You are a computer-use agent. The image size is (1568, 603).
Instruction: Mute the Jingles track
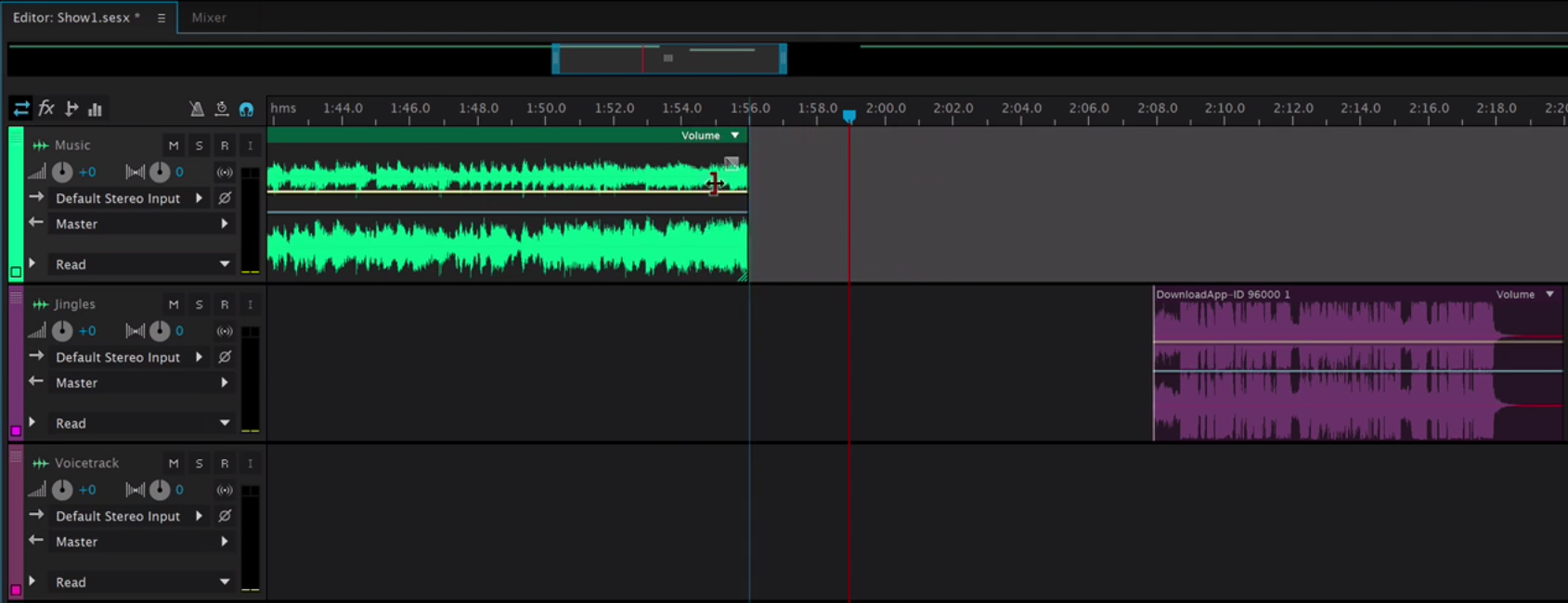174,304
